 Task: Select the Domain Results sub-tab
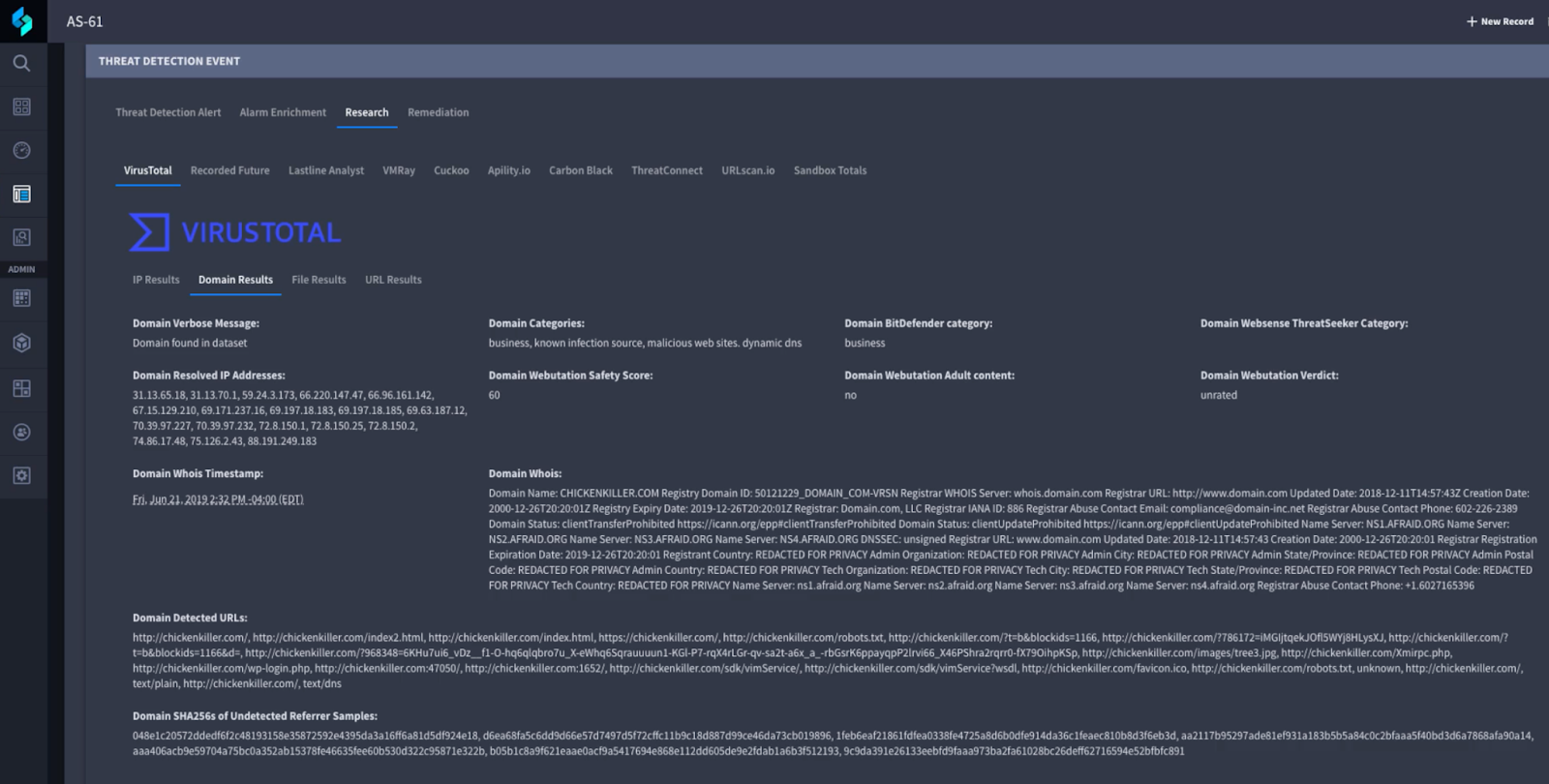tap(235, 280)
